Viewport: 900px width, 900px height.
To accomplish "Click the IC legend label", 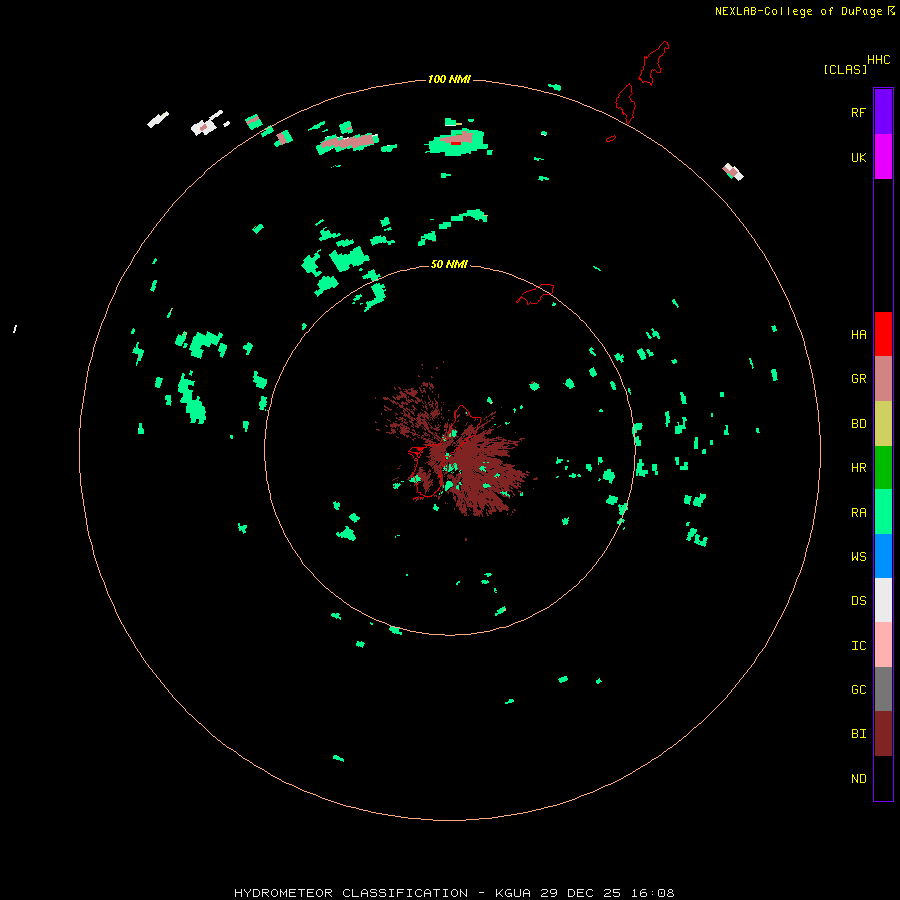I will coord(858,646).
